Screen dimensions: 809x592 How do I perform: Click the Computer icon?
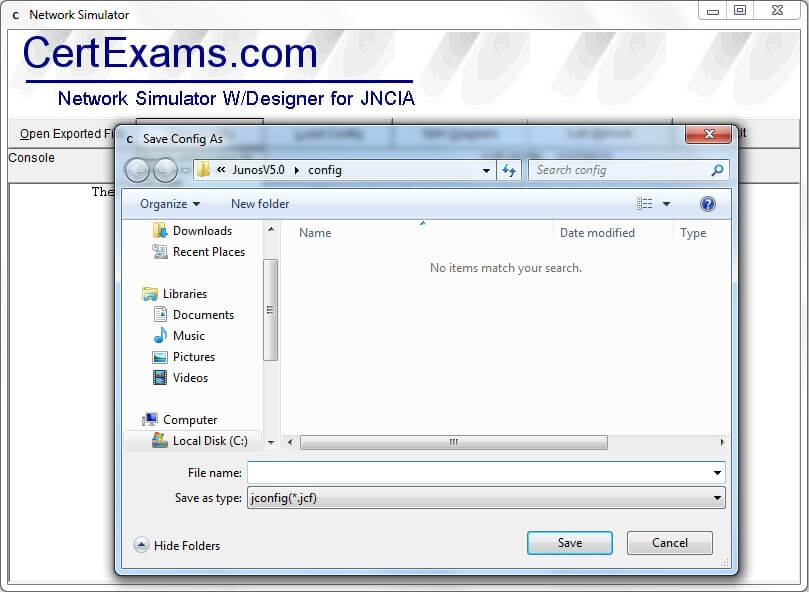pyautogui.click(x=150, y=419)
